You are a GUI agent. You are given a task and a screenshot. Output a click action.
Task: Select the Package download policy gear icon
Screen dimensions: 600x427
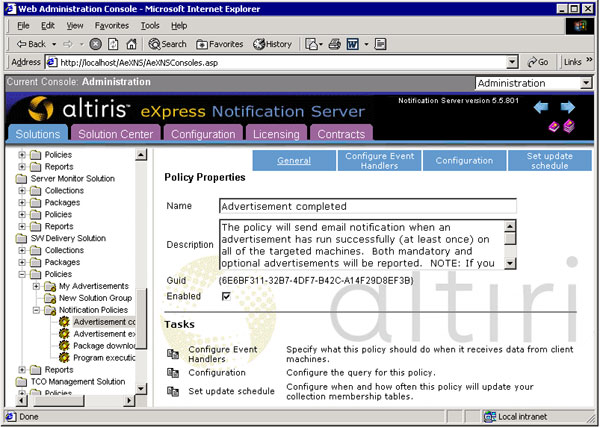click(63, 346)
